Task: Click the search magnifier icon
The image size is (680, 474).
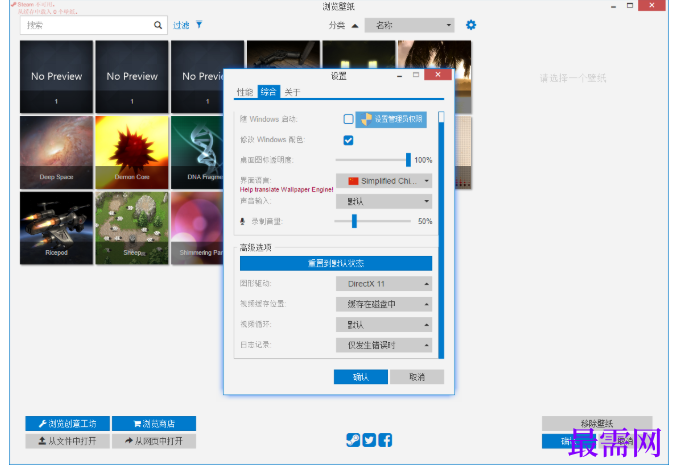Action: [x=158, y=25]
